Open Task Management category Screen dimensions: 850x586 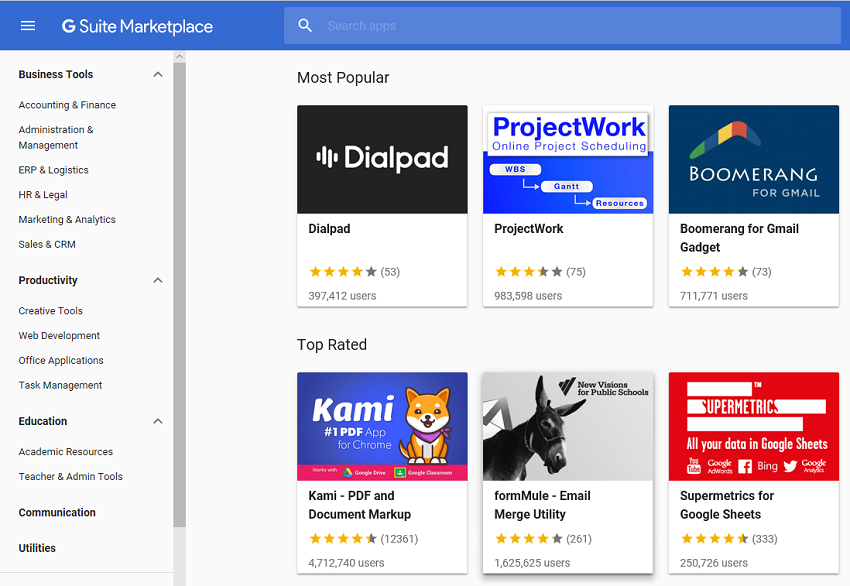click(60, 385)
